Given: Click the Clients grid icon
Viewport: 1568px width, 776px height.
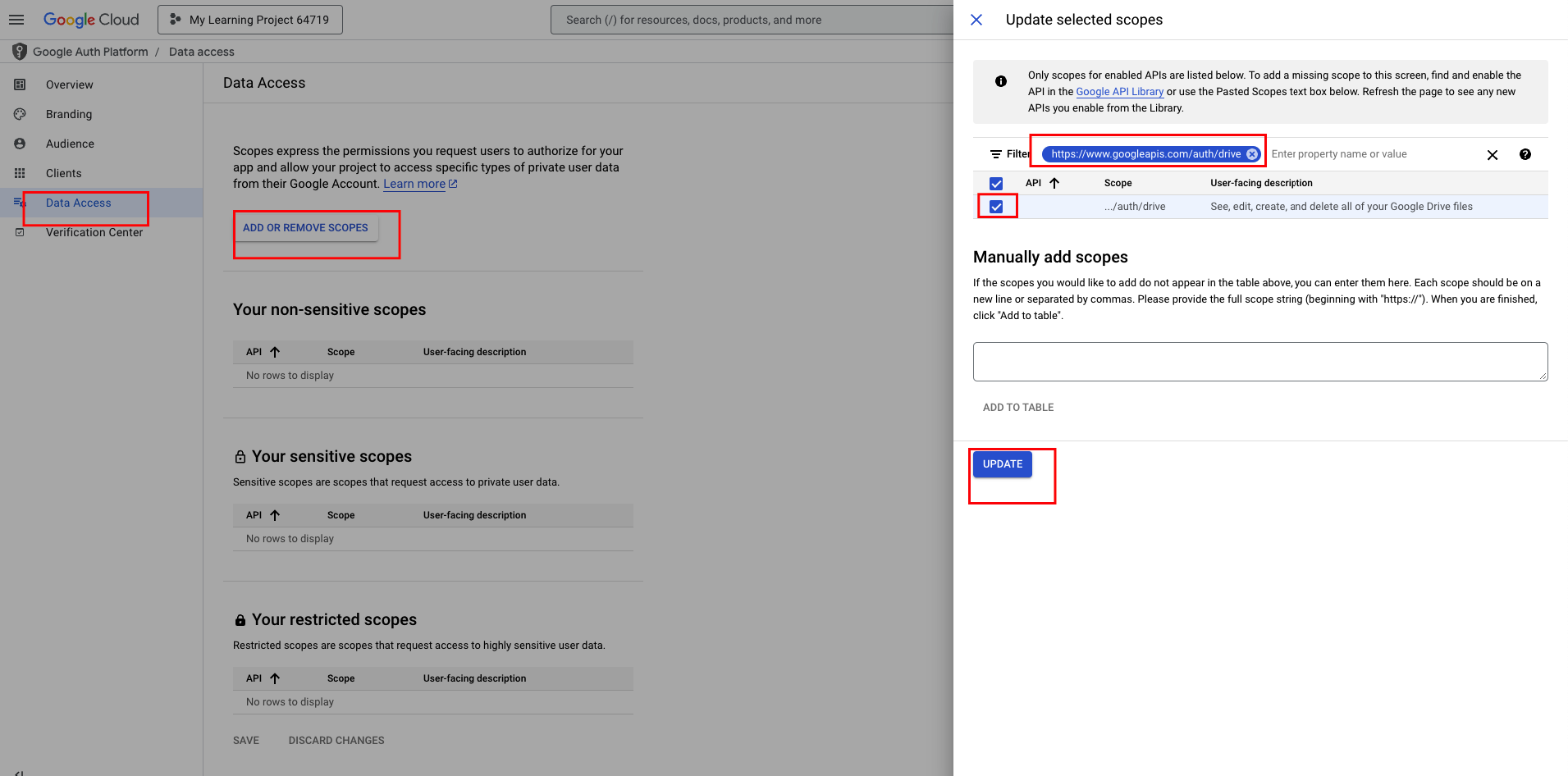Looking at the screenshot, I should click(x=20, y=173).
